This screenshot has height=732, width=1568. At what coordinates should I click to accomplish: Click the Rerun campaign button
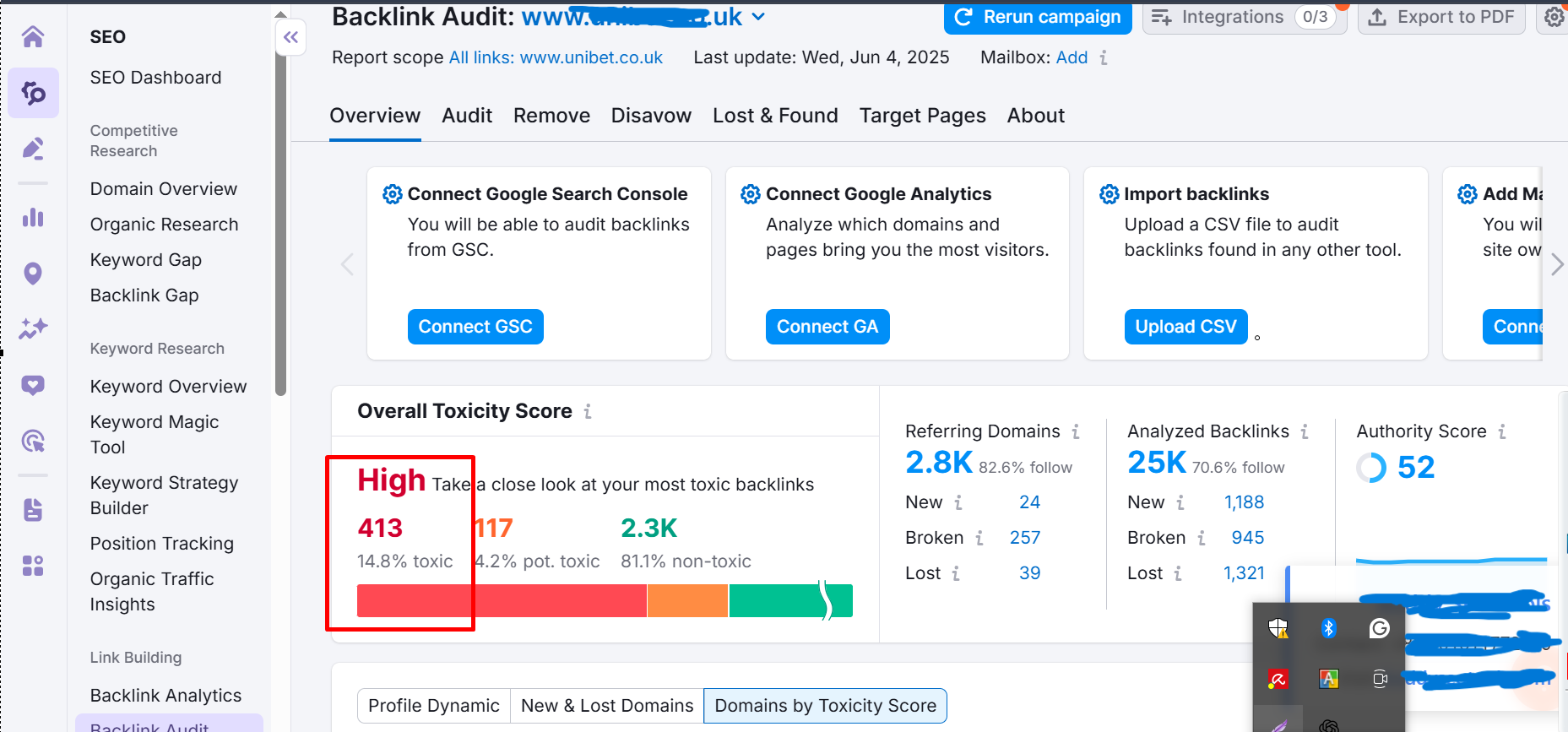pos(1038,17)
